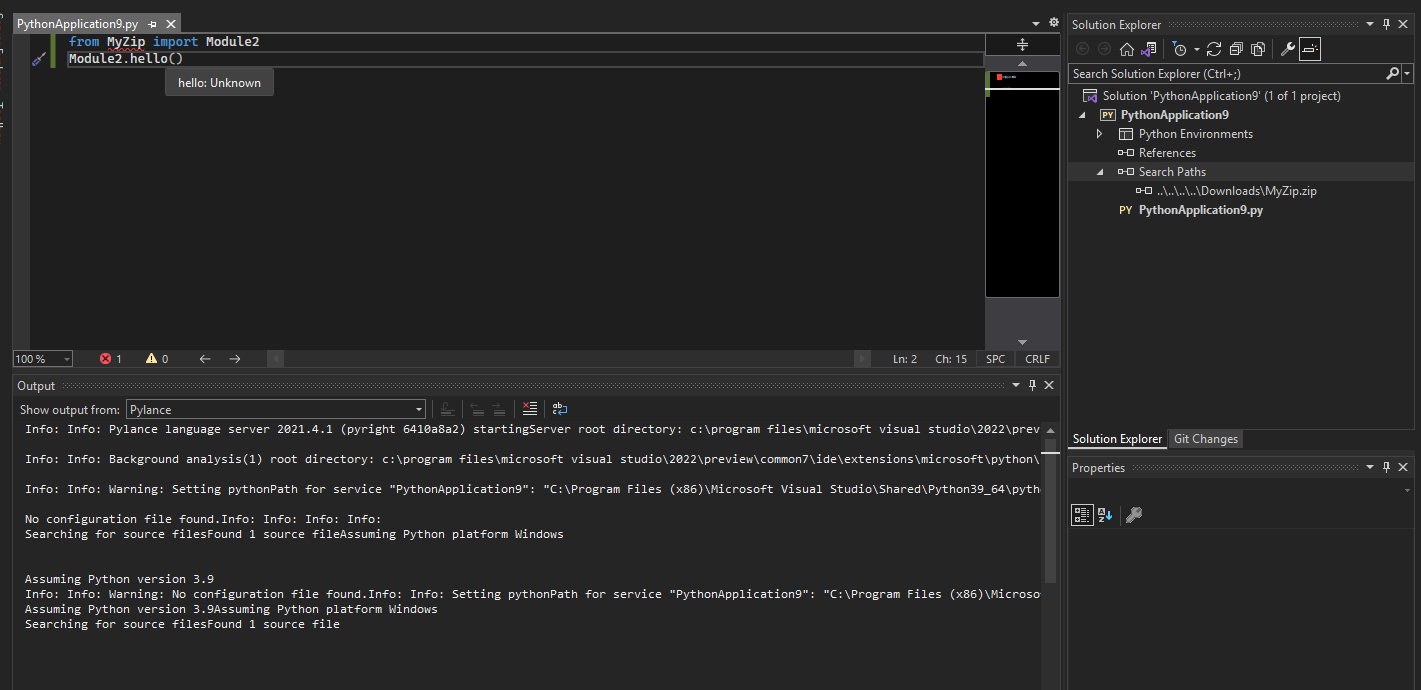
Task: Go to previous message in Output
Action: 478,409
